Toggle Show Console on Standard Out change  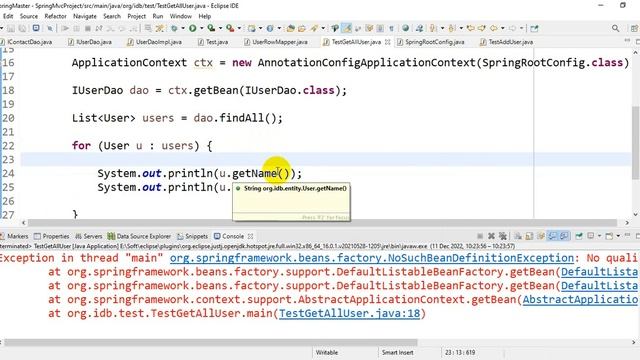click(x=553, y=236)
